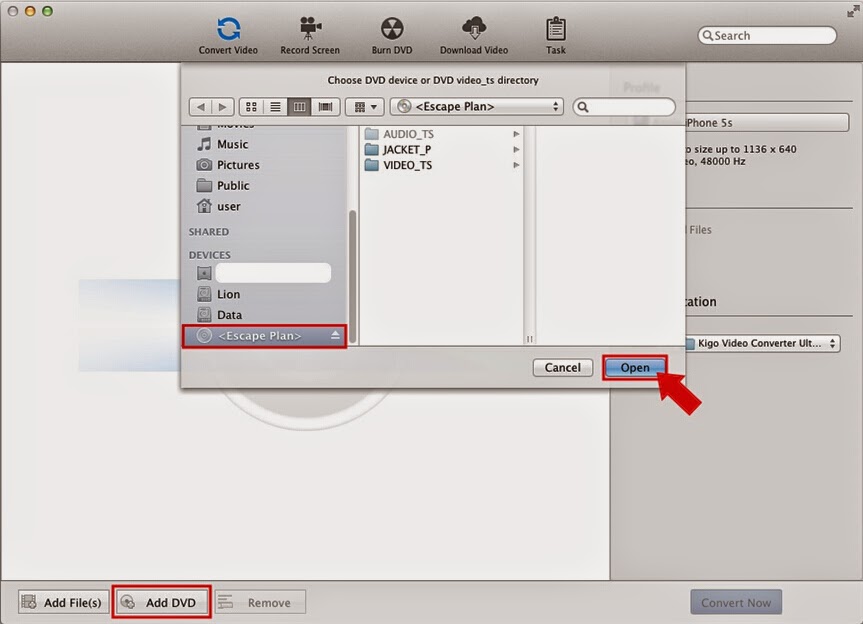Open the Burn DVD tool
The image size is (863, 624).
pos(392,36)
